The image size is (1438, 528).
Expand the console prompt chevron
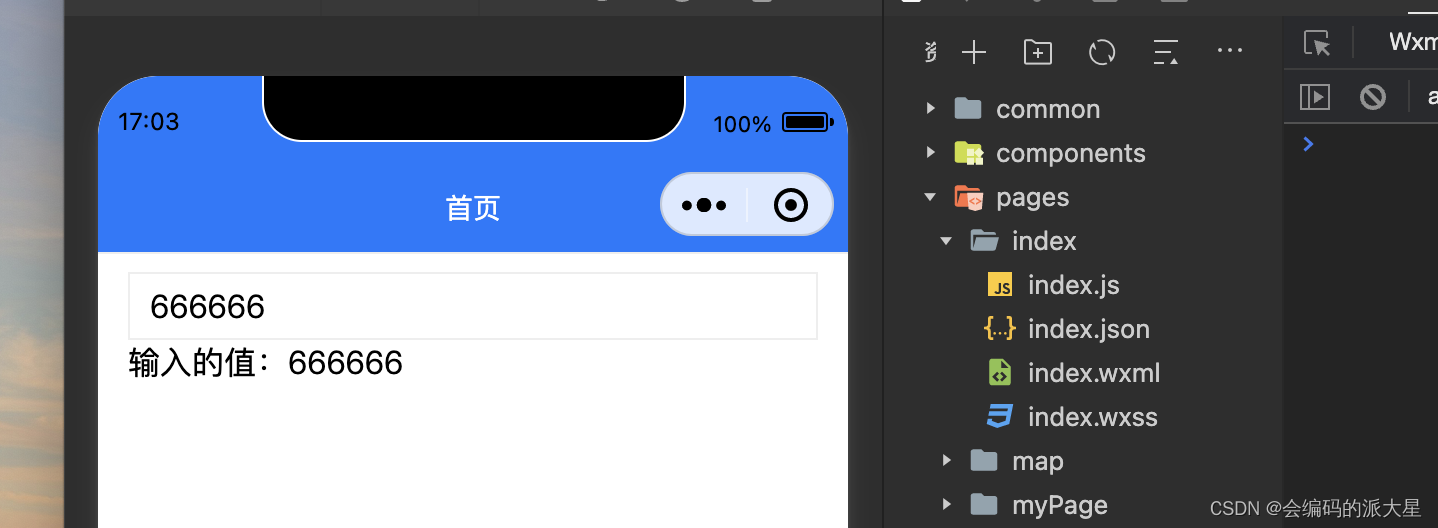(x=1308, y=144)
